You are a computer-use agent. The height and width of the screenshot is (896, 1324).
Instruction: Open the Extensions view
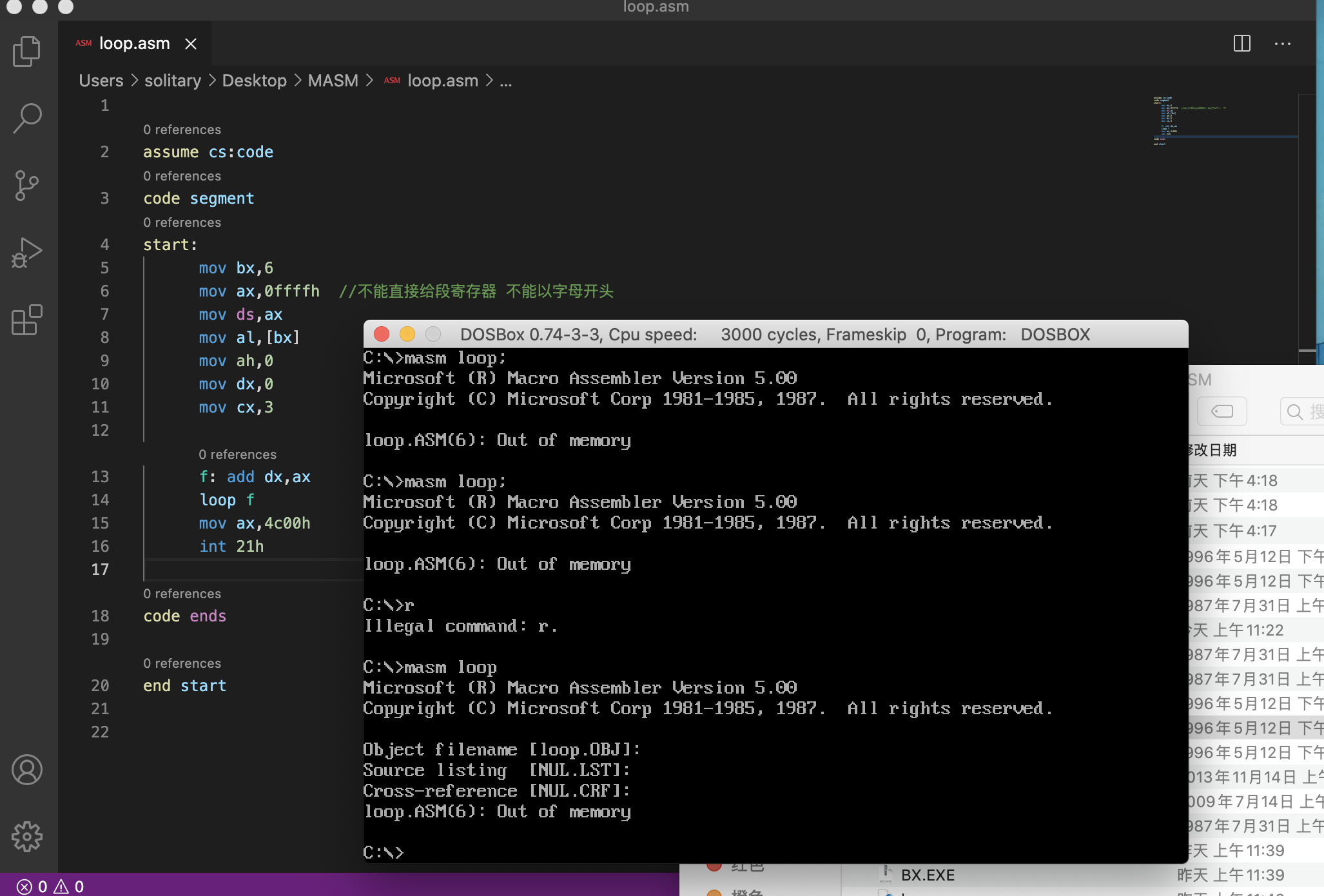(26, 320)
